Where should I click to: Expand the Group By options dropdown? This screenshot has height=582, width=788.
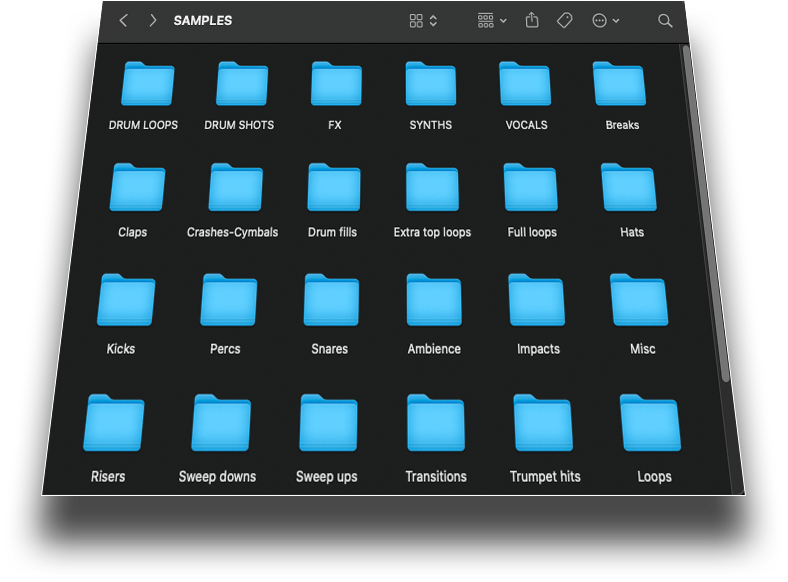(x=492, y=20)
